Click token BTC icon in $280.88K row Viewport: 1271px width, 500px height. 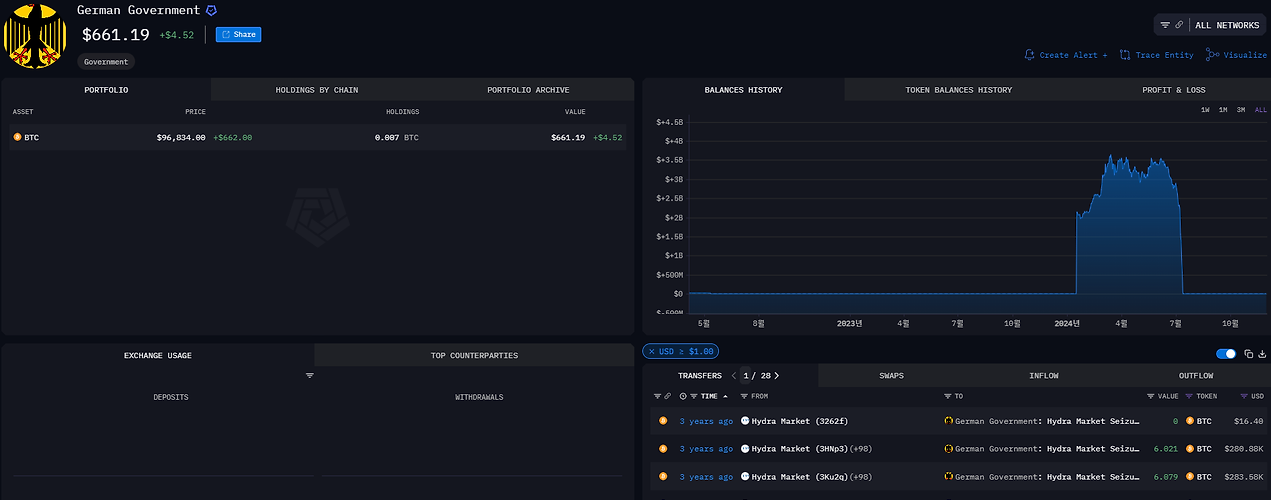(x=1190, y=449)
